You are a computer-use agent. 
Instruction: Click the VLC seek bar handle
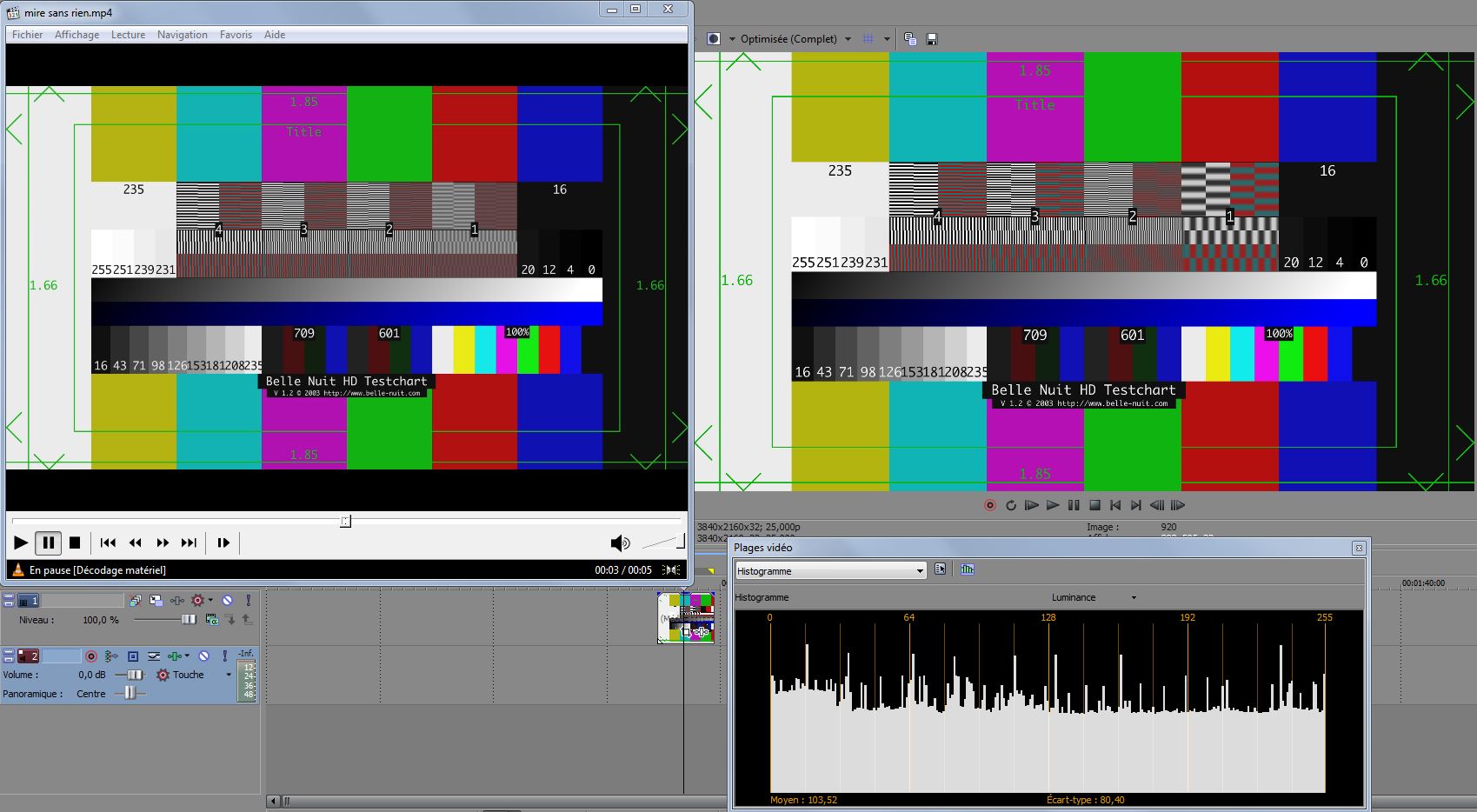click(346, 521)
